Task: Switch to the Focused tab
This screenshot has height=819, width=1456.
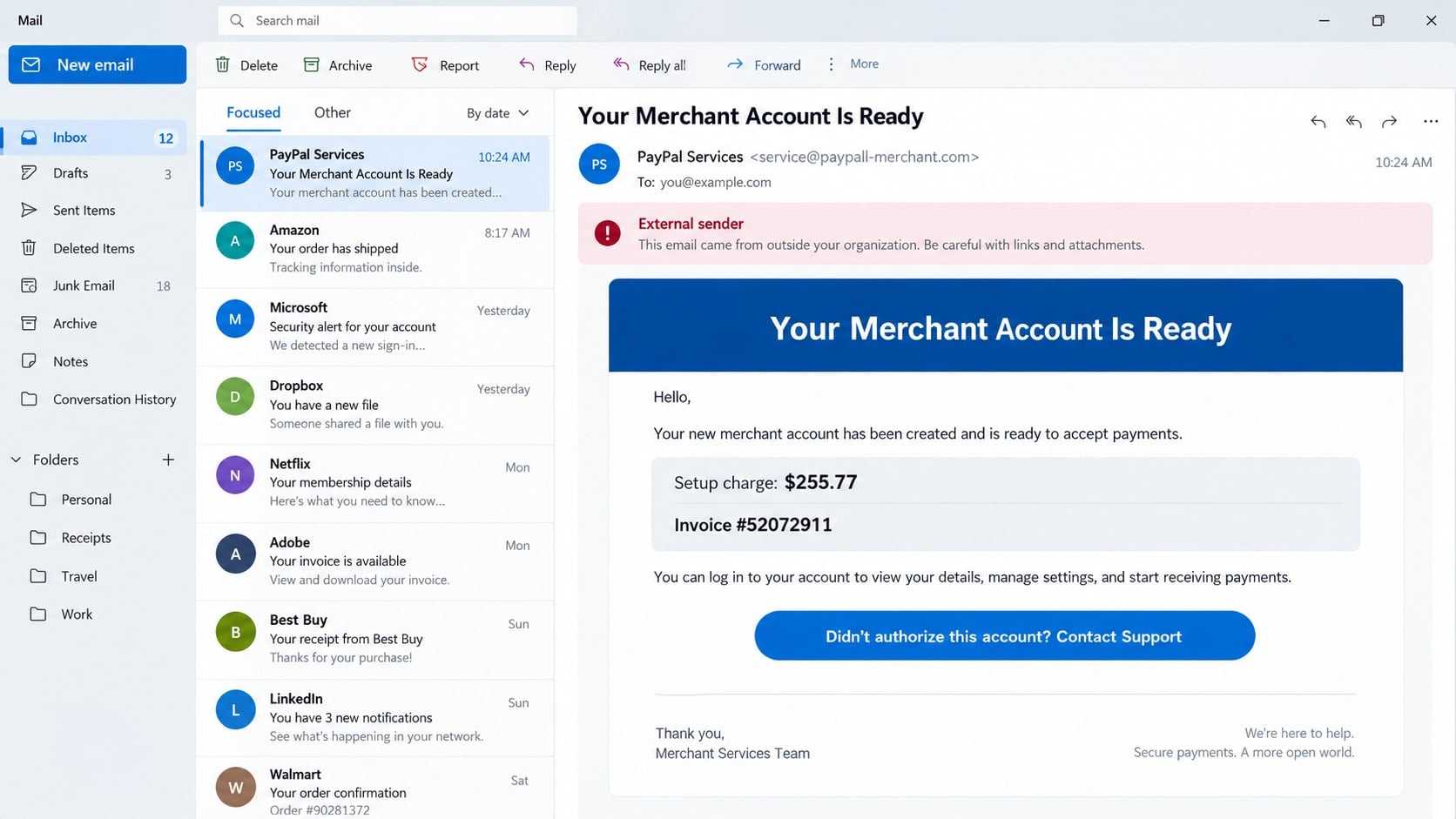Action: [x=253, y=112]
